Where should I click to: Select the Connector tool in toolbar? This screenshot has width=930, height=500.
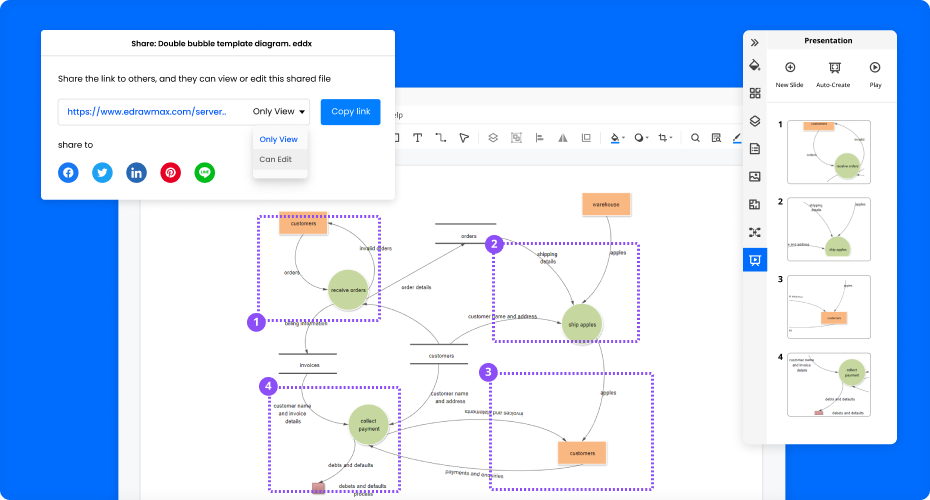[440, 138]
